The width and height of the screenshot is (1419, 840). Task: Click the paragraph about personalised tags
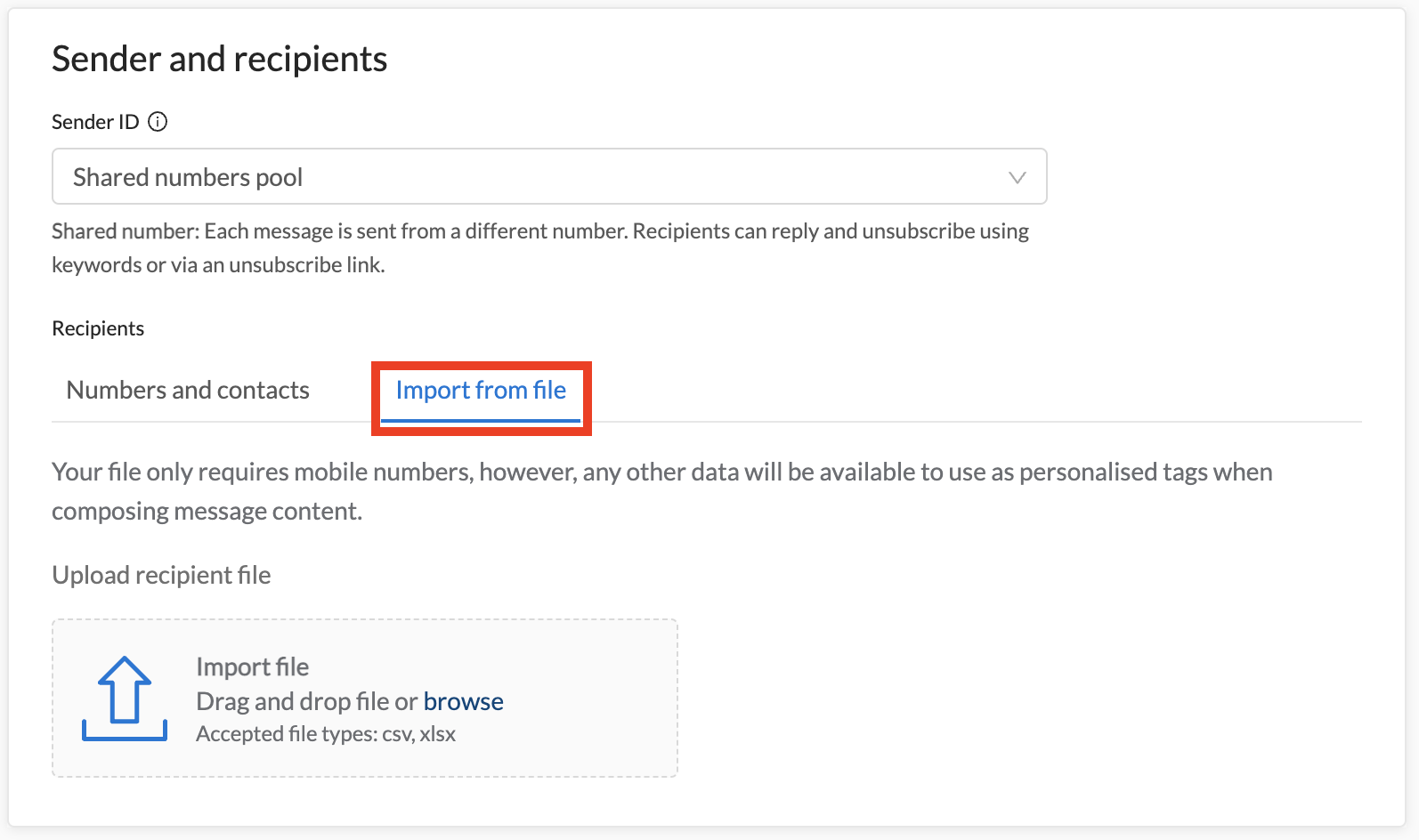(x=661, y=472)
